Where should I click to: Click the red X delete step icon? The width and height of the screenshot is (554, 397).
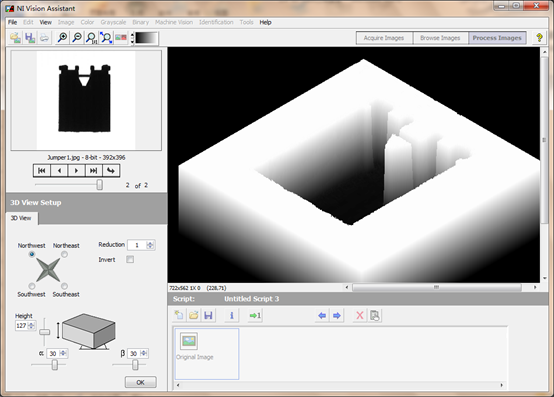(360, 315)
